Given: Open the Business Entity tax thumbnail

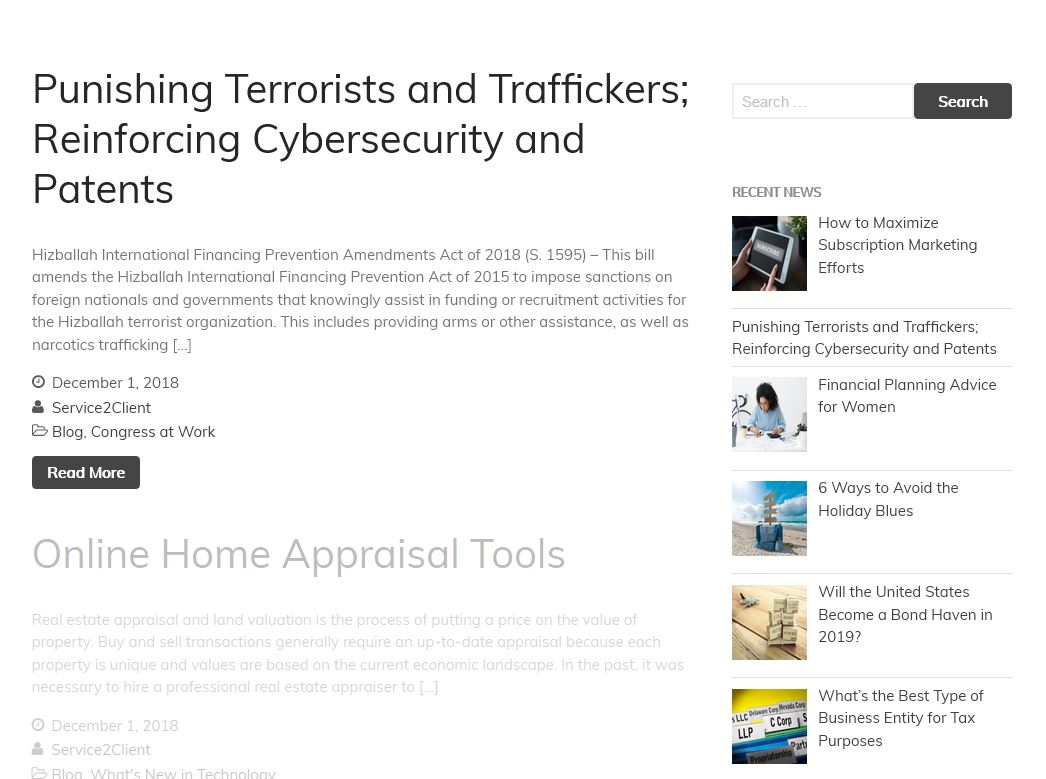Looking at the screenshot, I should [x=769, y=726].
